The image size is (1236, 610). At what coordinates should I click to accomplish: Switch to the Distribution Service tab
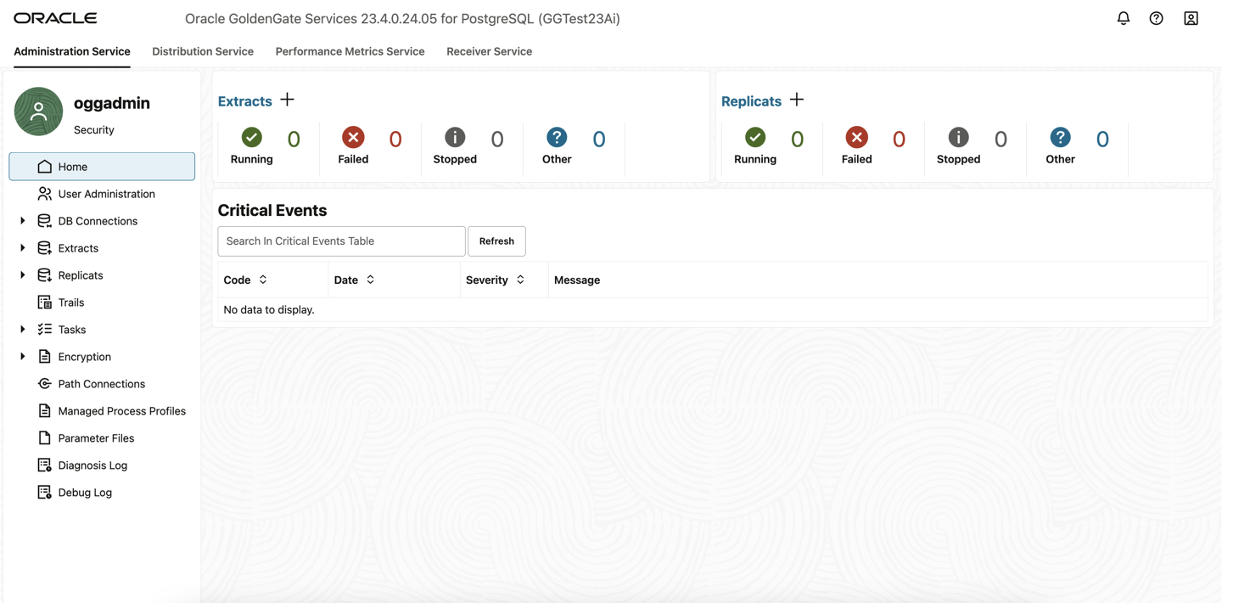point(203,51)
